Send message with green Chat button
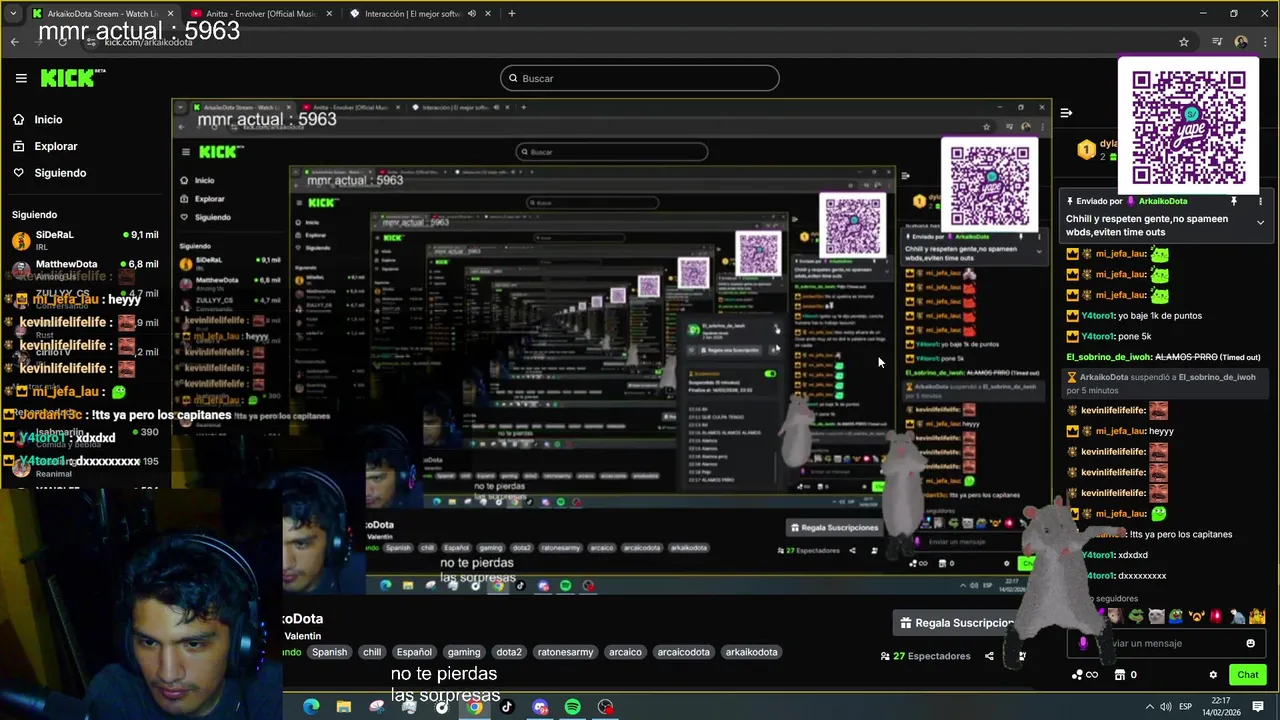The image size is (1280, 720). click(x=1247, y=675)
